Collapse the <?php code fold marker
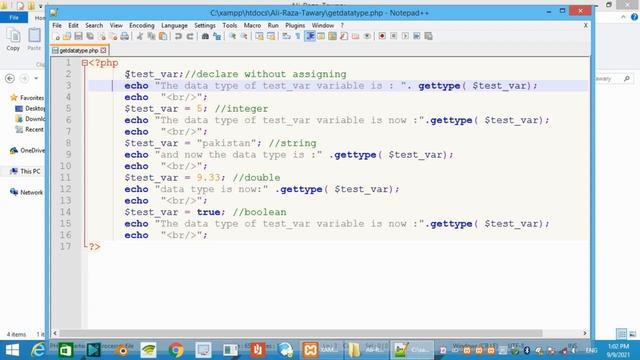640x360 pixels. click(x=84, y=63)
